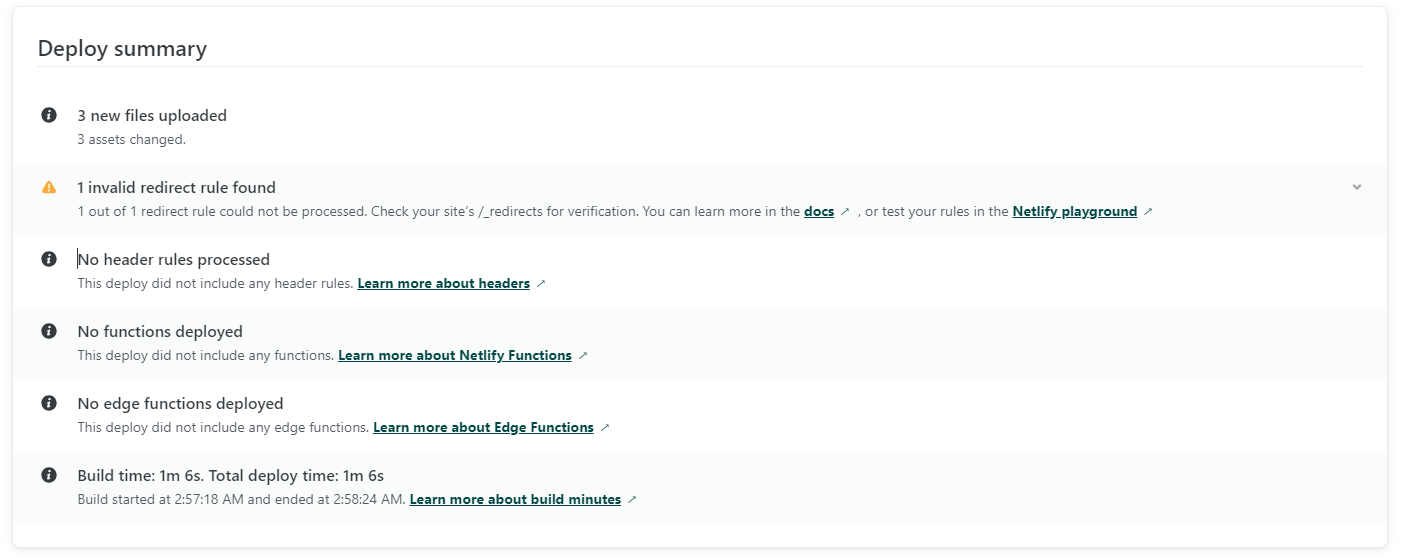The height and width of the screenshot is (560, 1428).
Task: Click external arrow after build minutes link
Action: [632, 500]
